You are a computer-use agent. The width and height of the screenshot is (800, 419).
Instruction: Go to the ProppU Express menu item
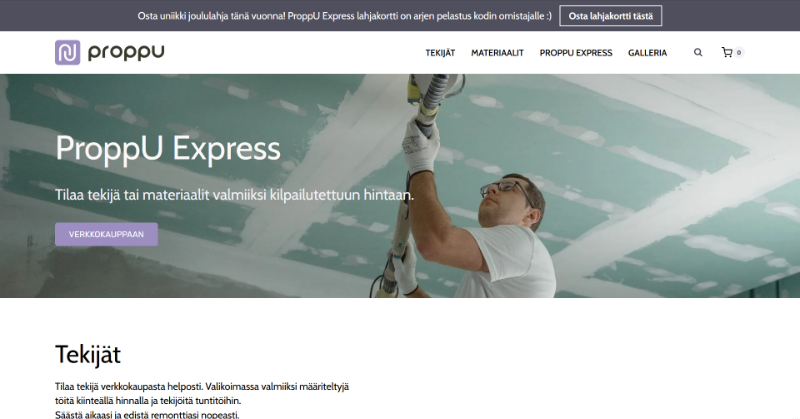point(576,53)
